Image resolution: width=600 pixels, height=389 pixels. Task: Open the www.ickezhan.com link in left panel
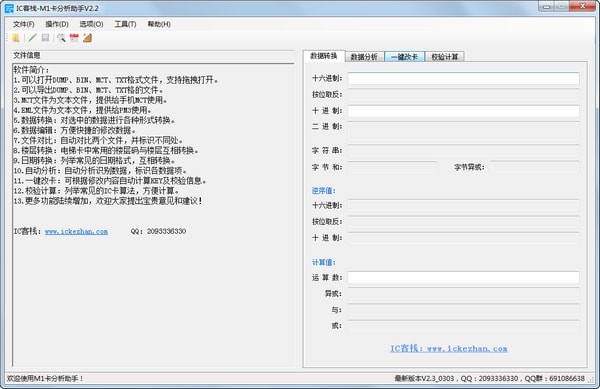tap(76, 231)
